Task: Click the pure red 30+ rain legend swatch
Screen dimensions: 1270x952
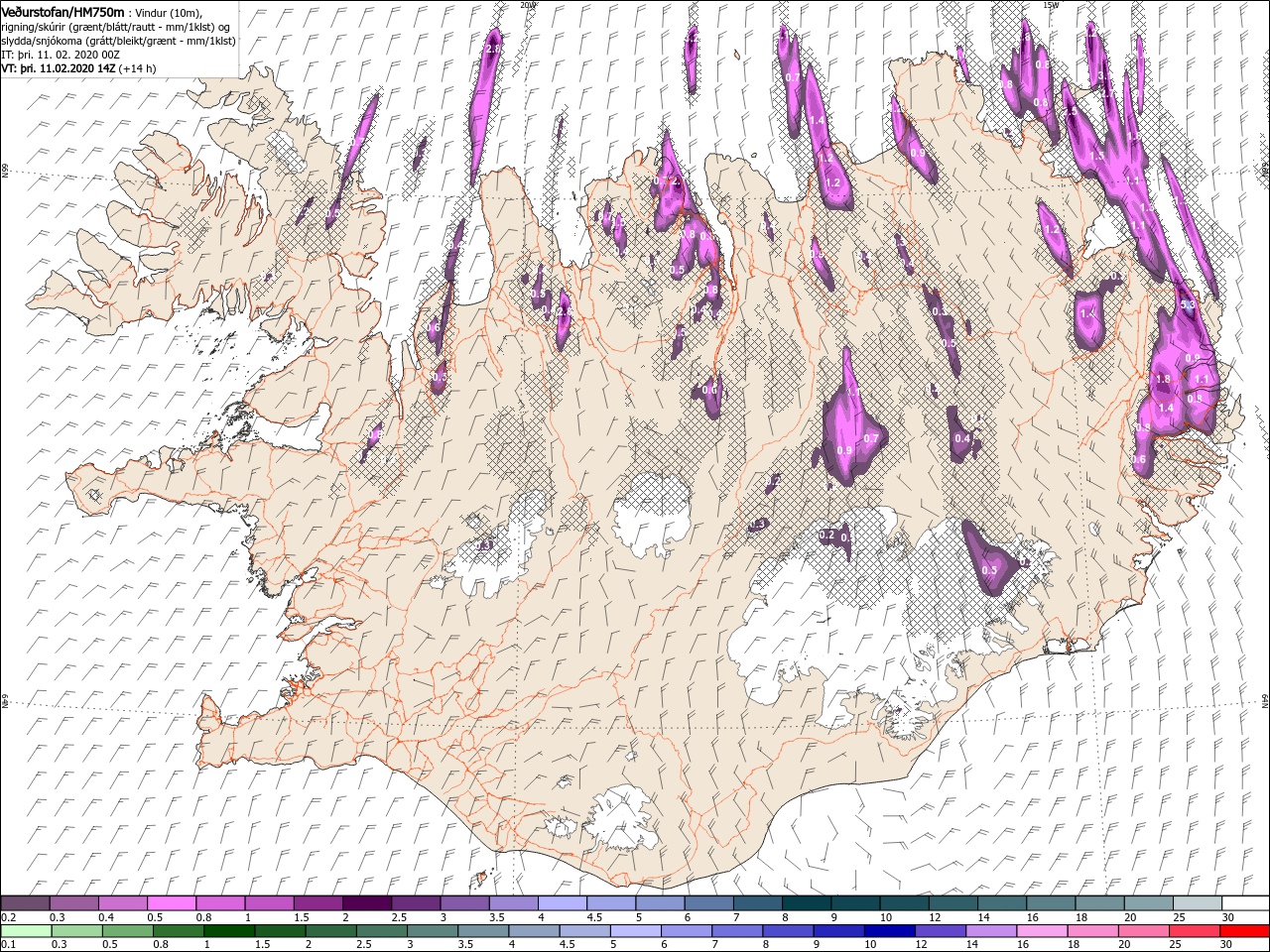Action: (1244, 930)
